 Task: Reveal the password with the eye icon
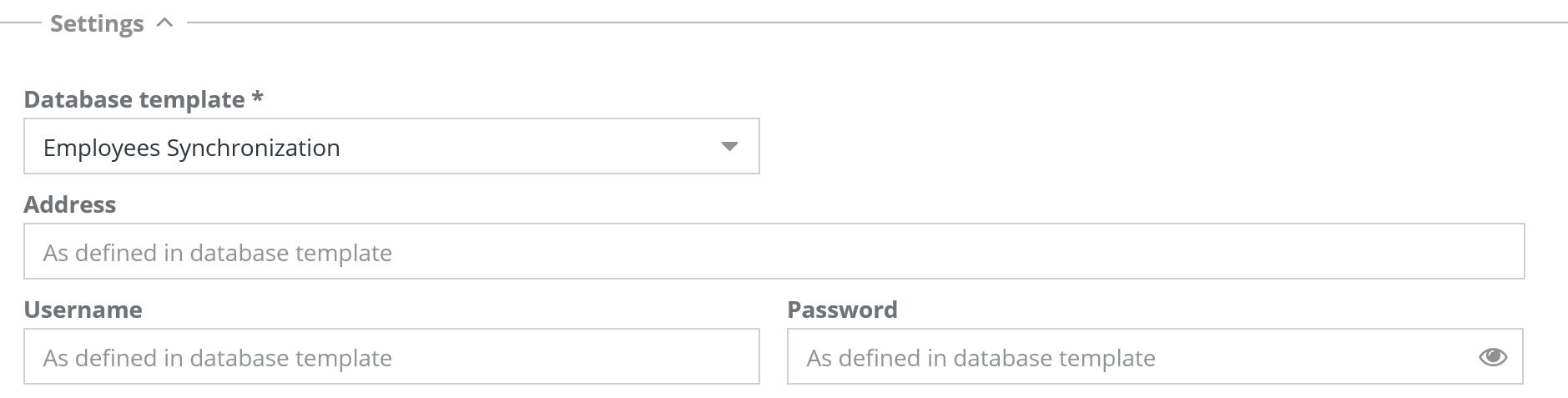pyautogui.click(x=1492, y=357)
